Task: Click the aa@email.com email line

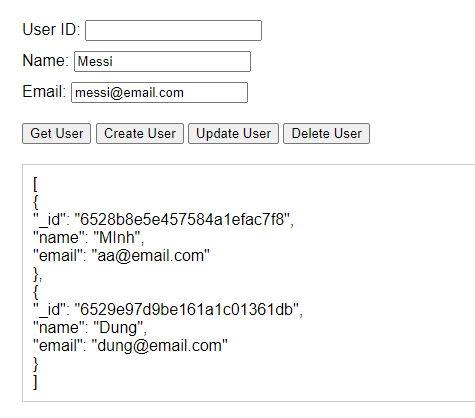Action: [x=121, y=256]
